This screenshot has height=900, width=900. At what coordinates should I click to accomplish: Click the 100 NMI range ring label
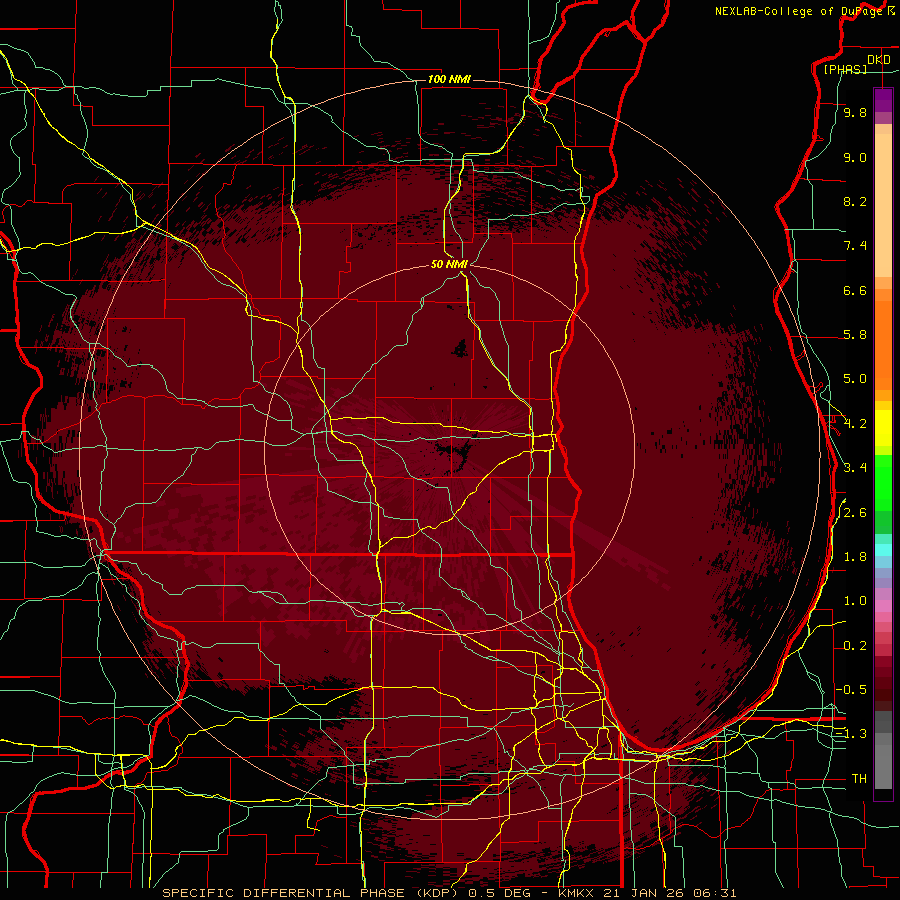tap(449, 79)
